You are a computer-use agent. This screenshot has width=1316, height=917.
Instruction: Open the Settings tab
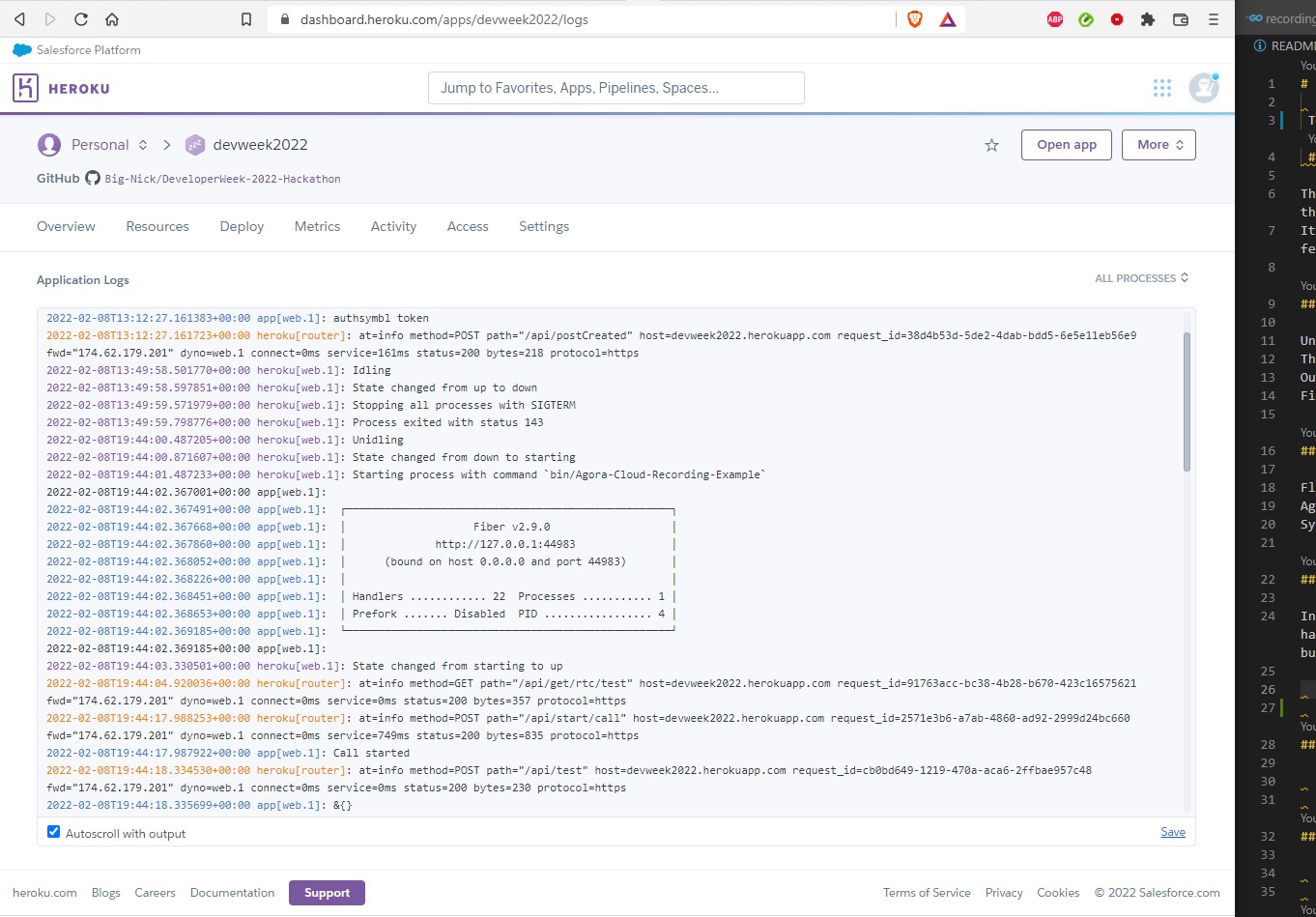(544, 226)
